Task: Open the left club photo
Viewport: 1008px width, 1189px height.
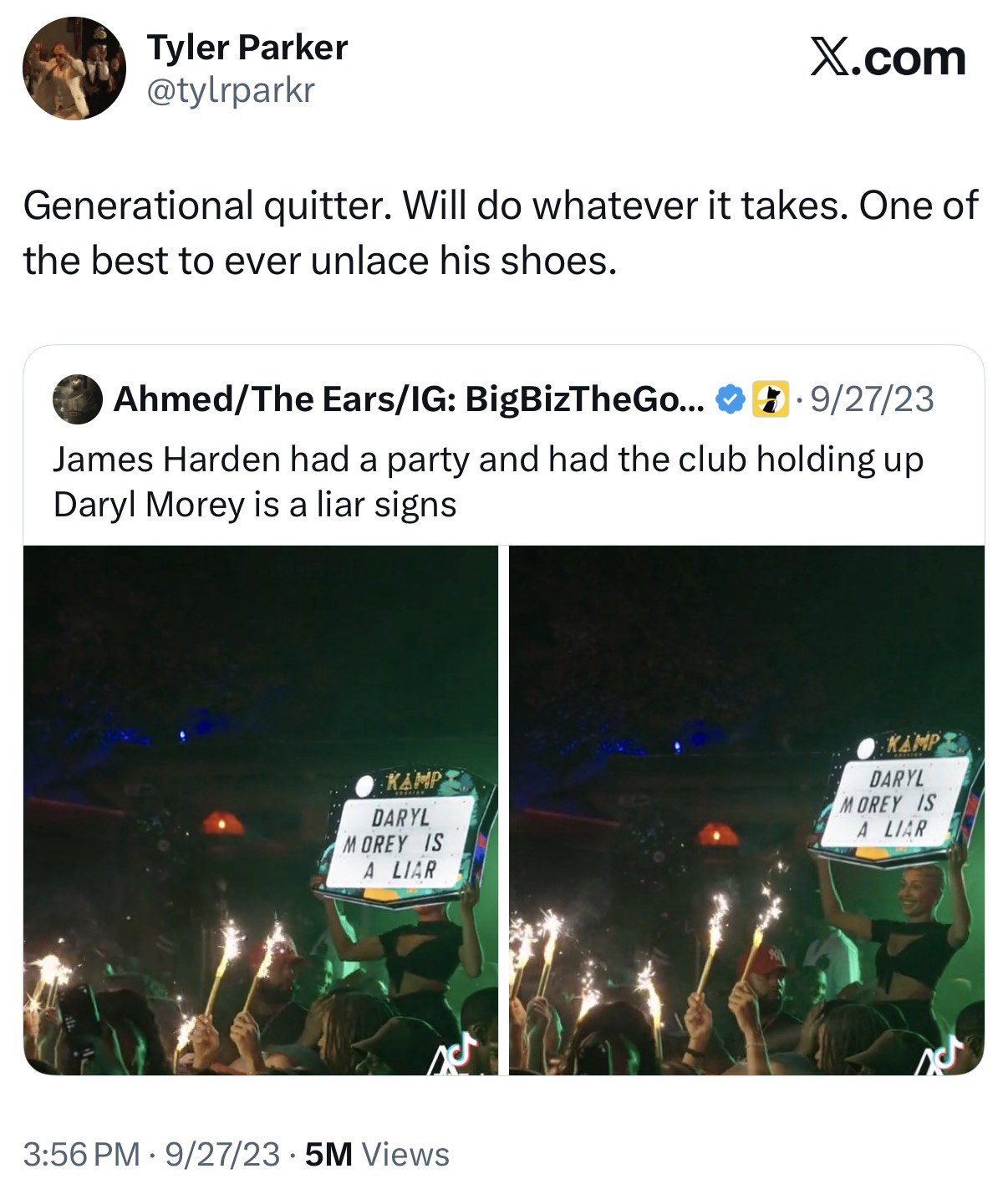Action: (x=260, y=809)
